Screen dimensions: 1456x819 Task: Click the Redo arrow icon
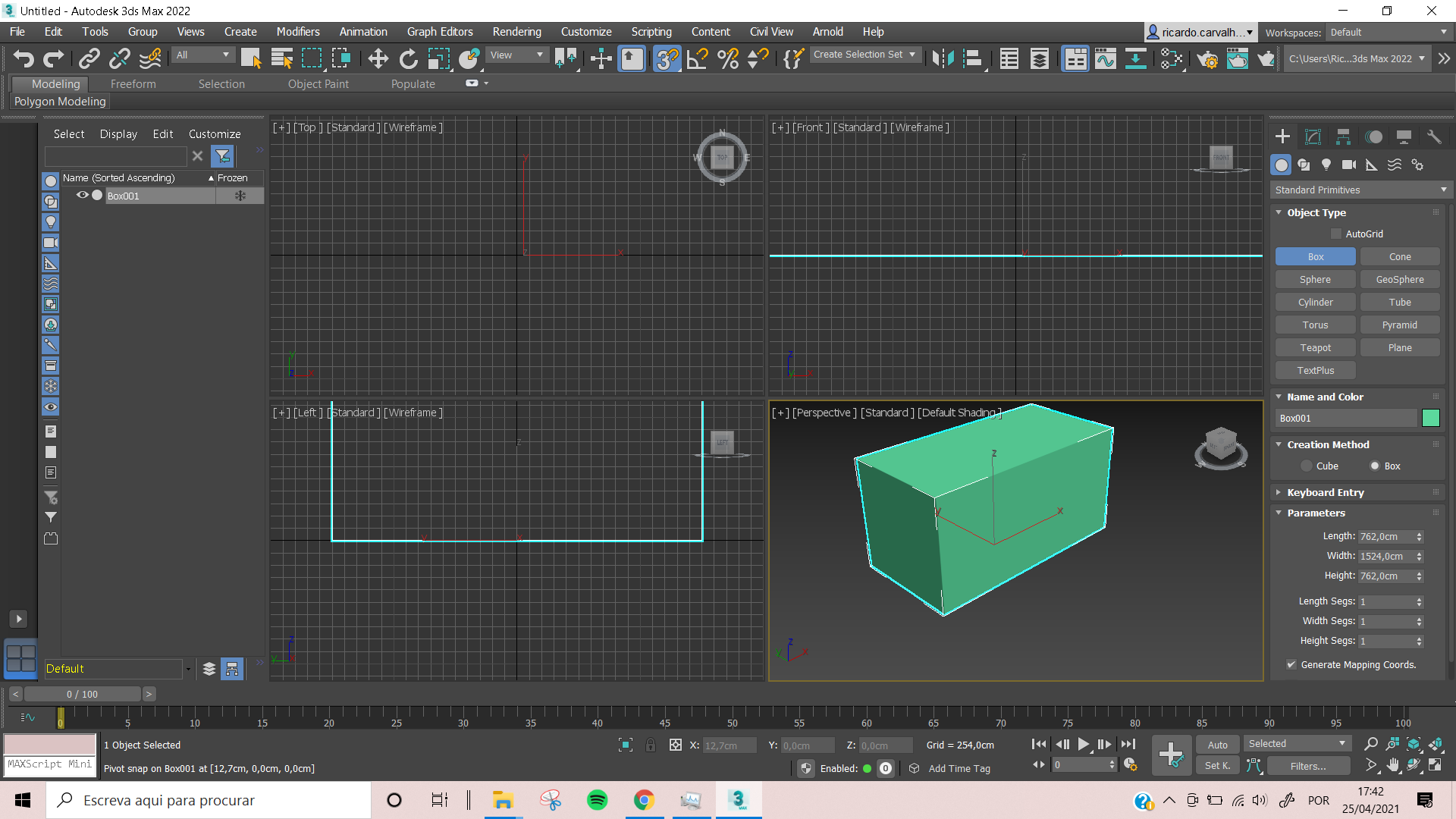click(x=53, y=58)
